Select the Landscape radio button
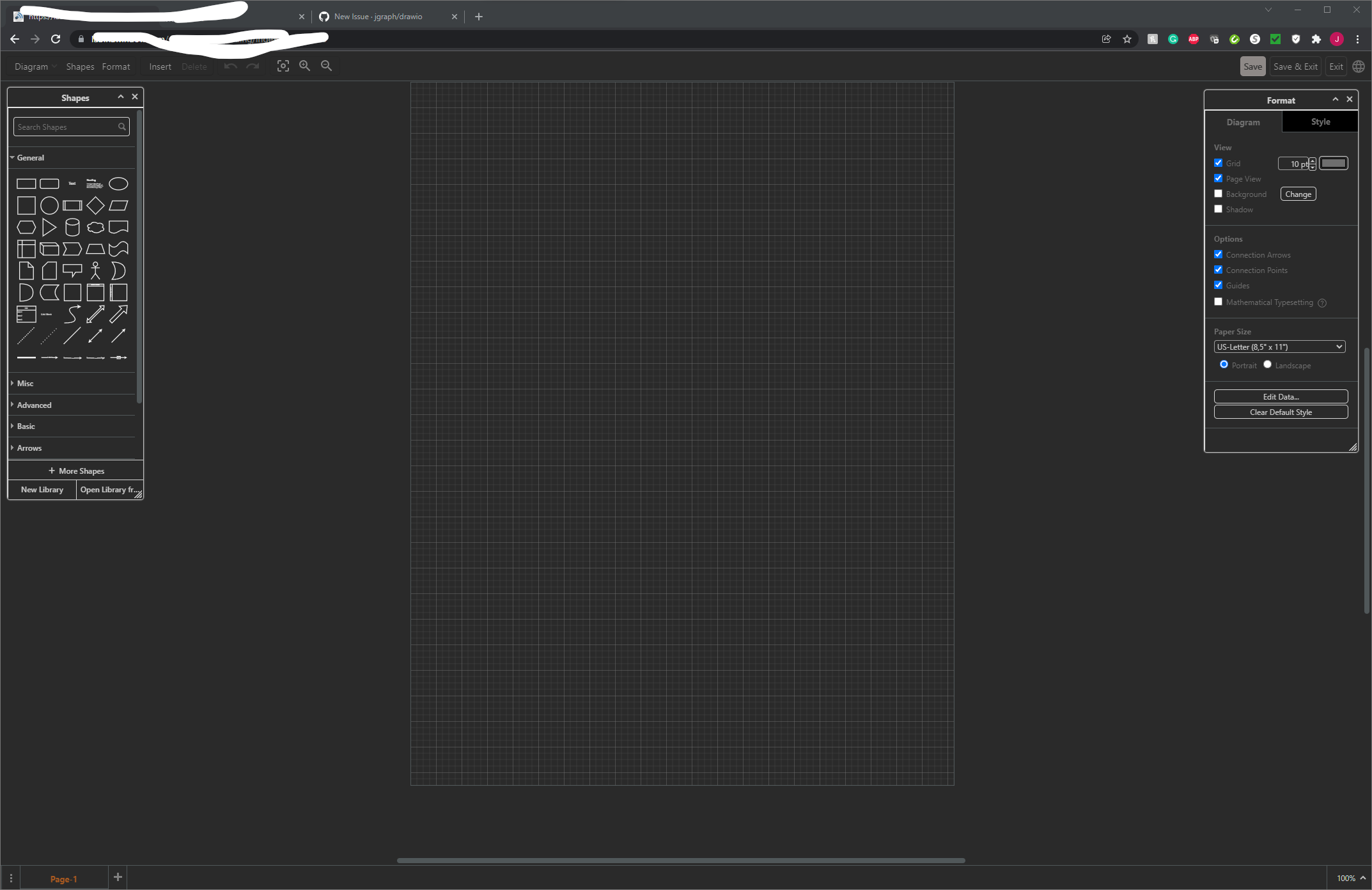 click(1268, 364)
